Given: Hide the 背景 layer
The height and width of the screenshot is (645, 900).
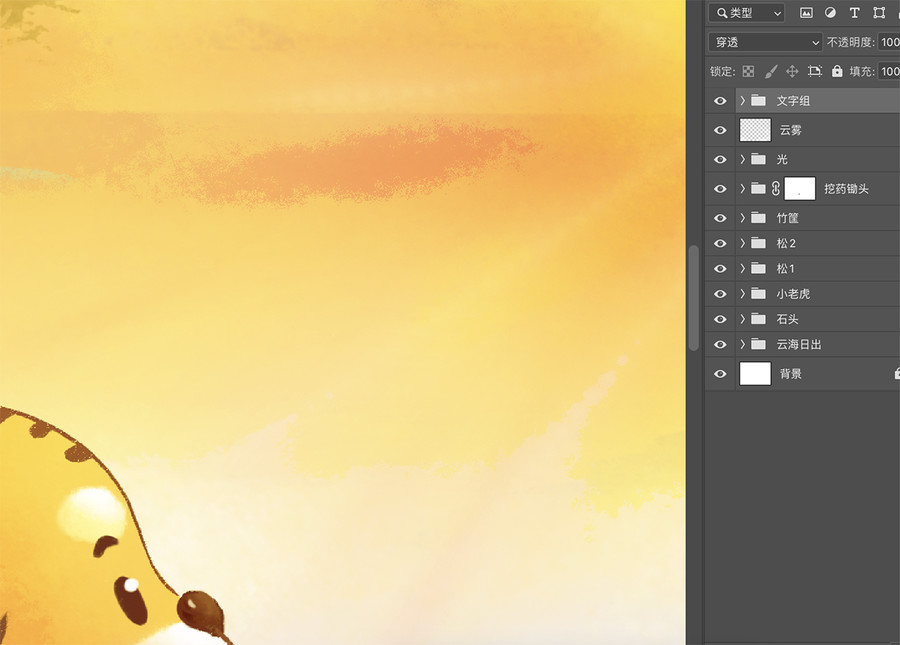Looking at the screenshot, I should 720,374.
